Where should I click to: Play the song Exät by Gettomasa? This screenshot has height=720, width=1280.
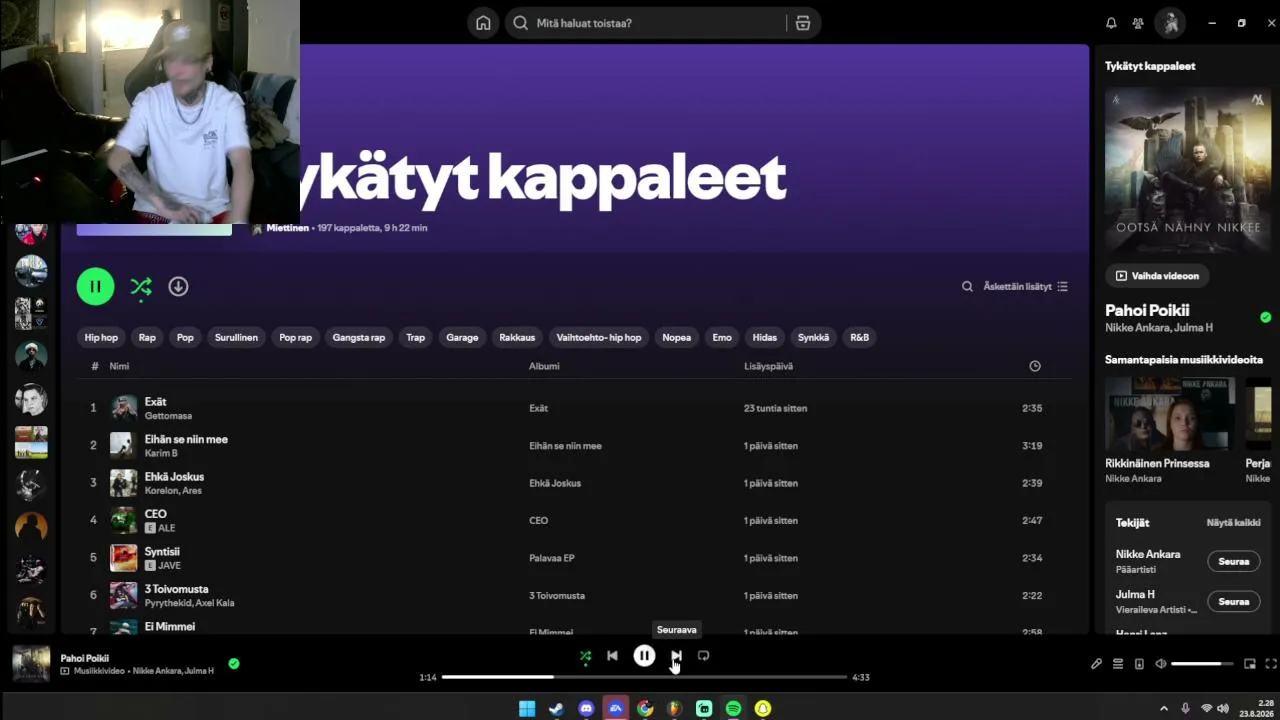pyautogui.click(x=575, y=408)
